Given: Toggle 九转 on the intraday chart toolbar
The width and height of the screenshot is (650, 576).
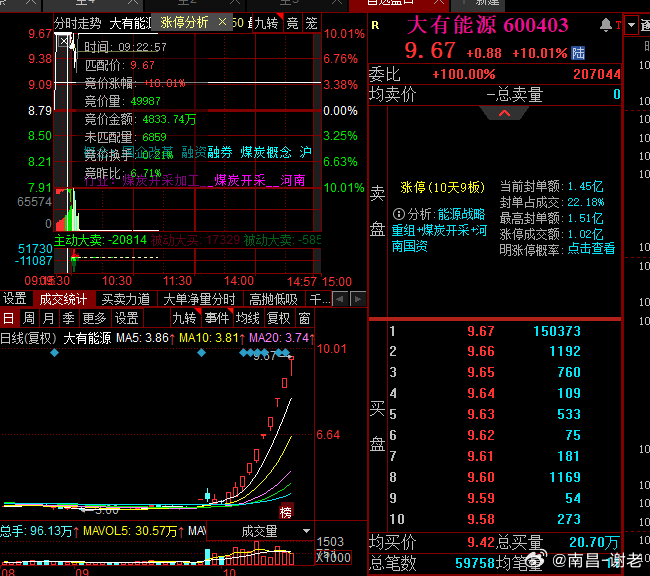Looking at the screenshot, I should pyautogui.click(x=267, y=23).
